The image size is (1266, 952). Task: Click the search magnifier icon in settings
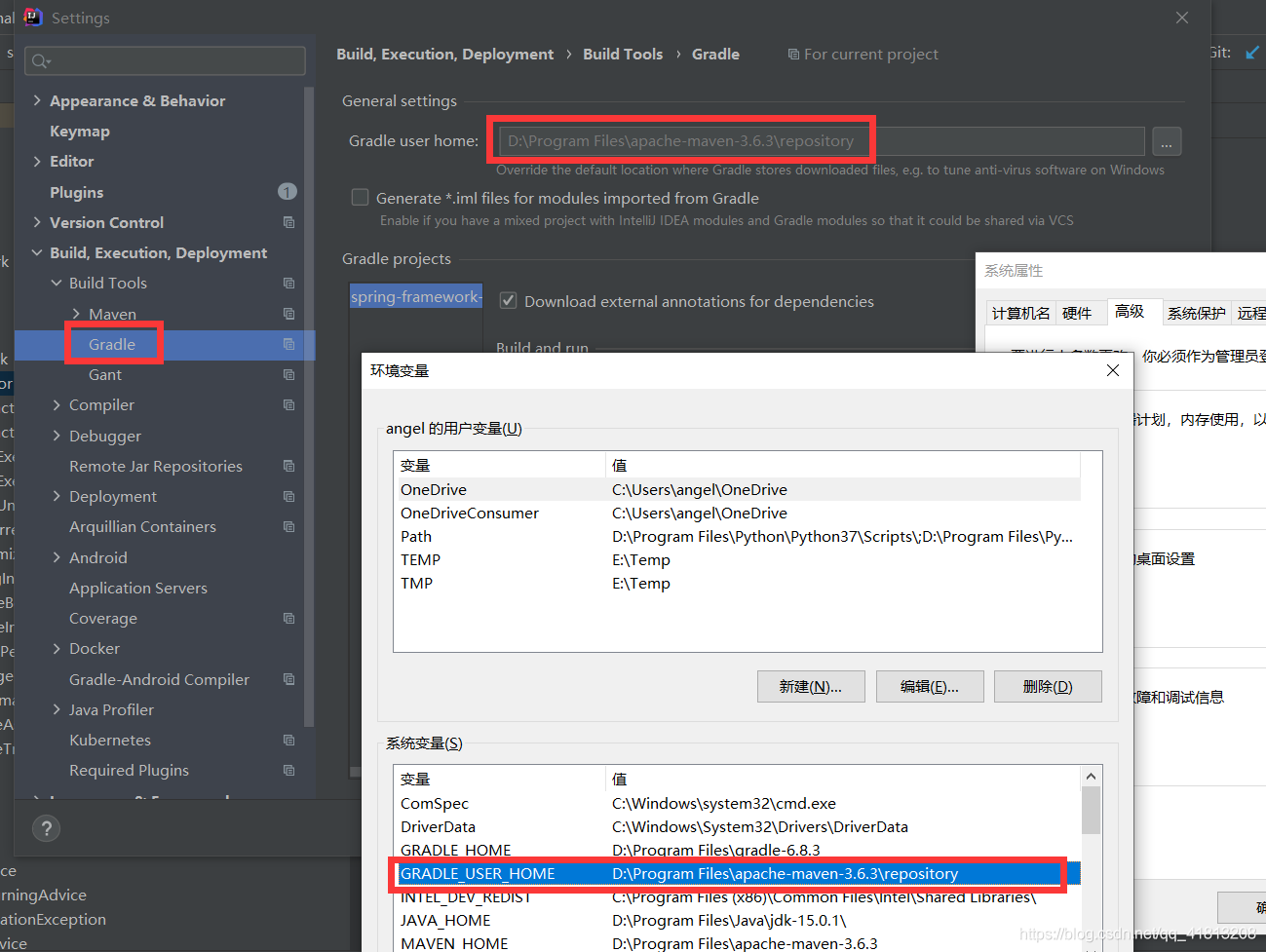pos(40,61)
